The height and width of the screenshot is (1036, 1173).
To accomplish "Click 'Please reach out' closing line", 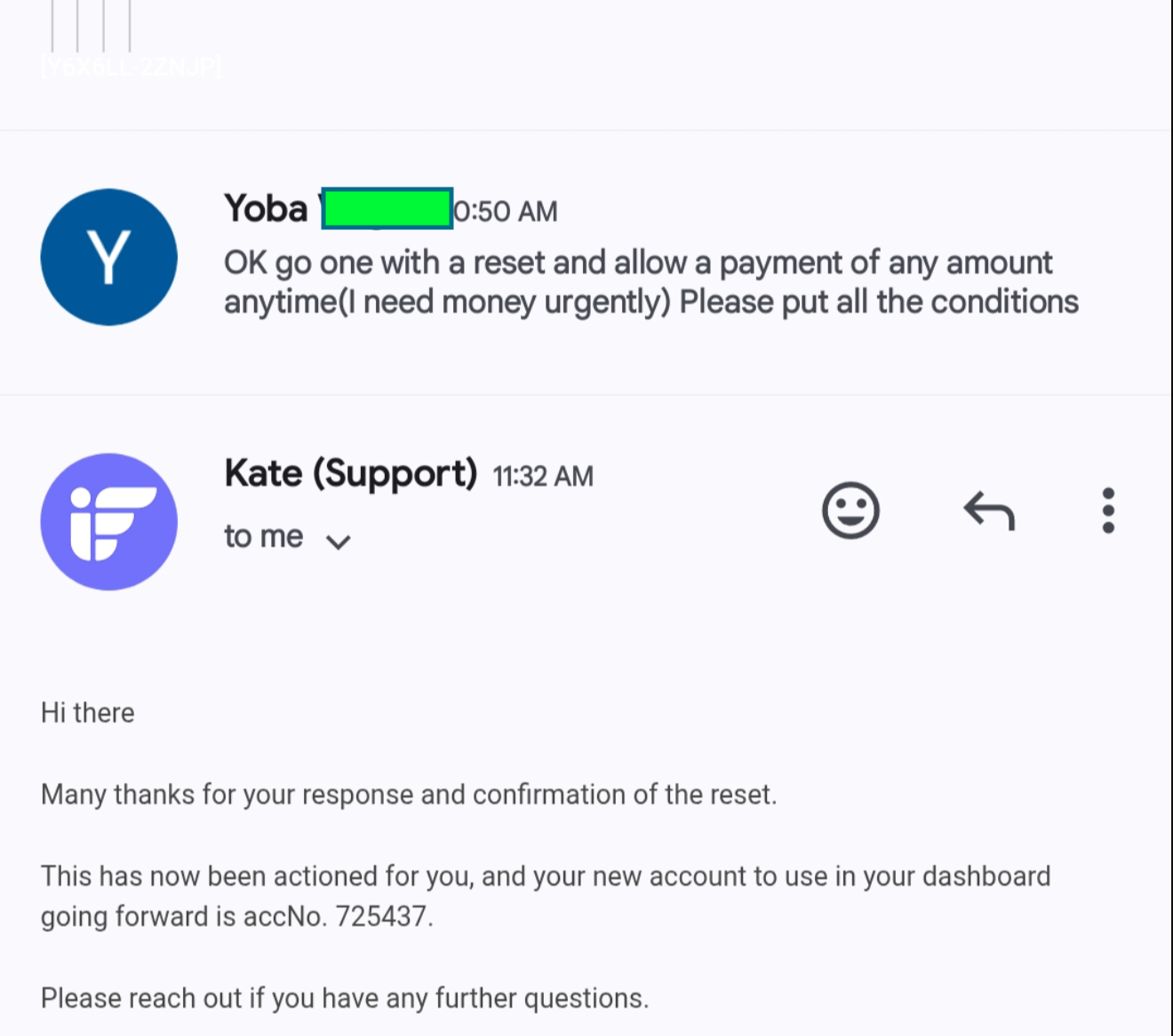I will (345, 998).
